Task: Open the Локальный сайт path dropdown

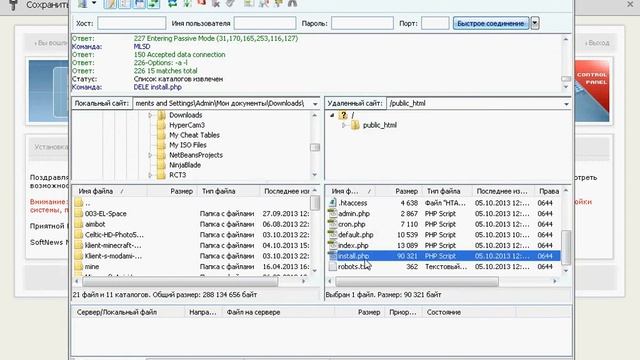Action: click(315, 104)
